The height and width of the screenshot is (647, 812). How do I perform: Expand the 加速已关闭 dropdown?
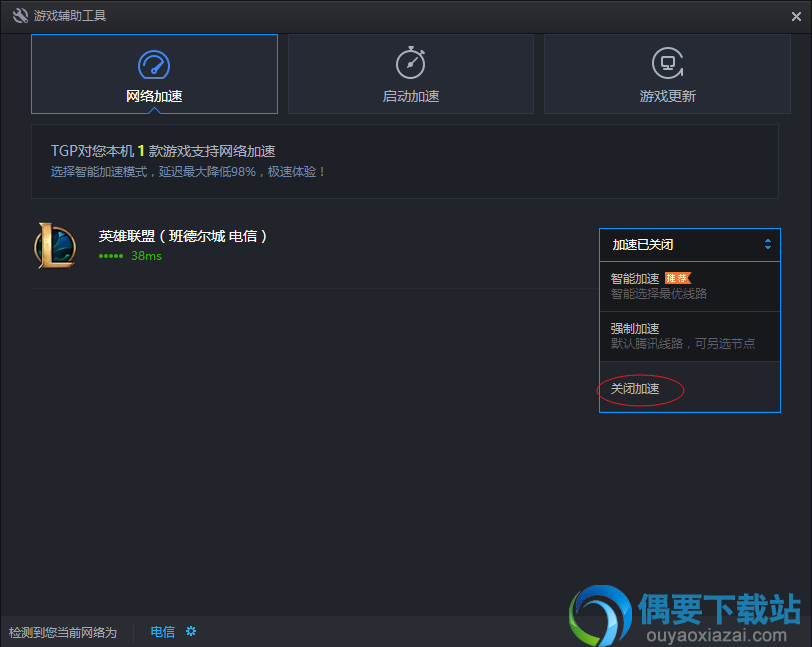pos(690,245)
